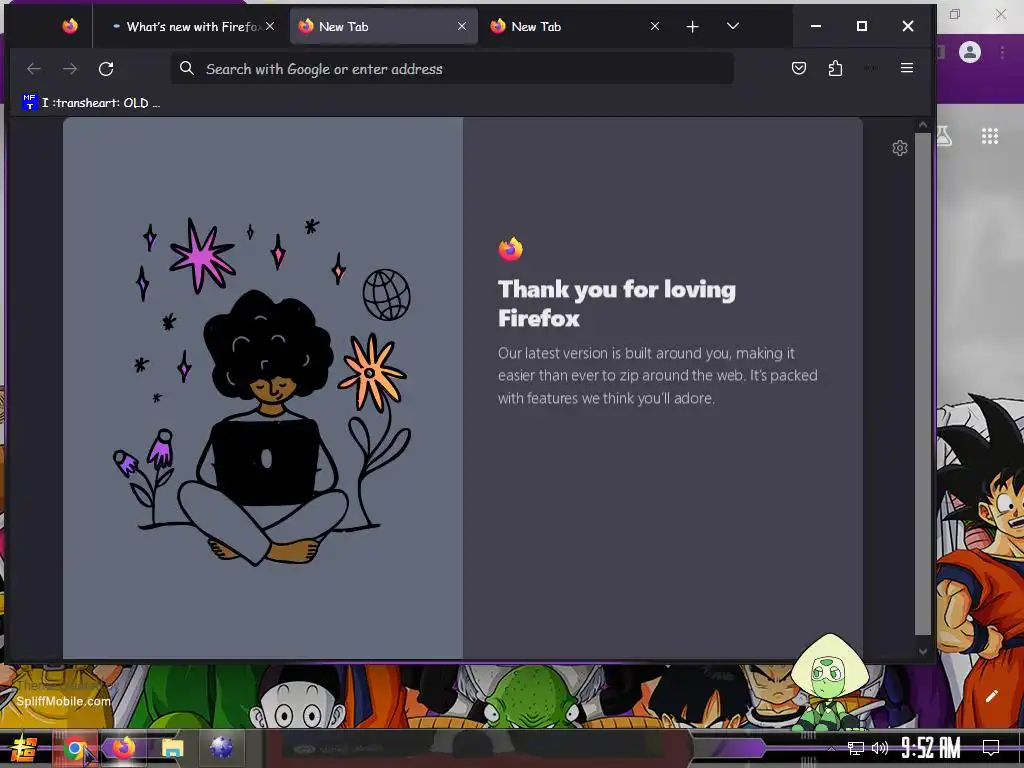Open the 'I :transheart: OLD' bookmark
This screenshot has width=1024, height=768.
[91, 103]
